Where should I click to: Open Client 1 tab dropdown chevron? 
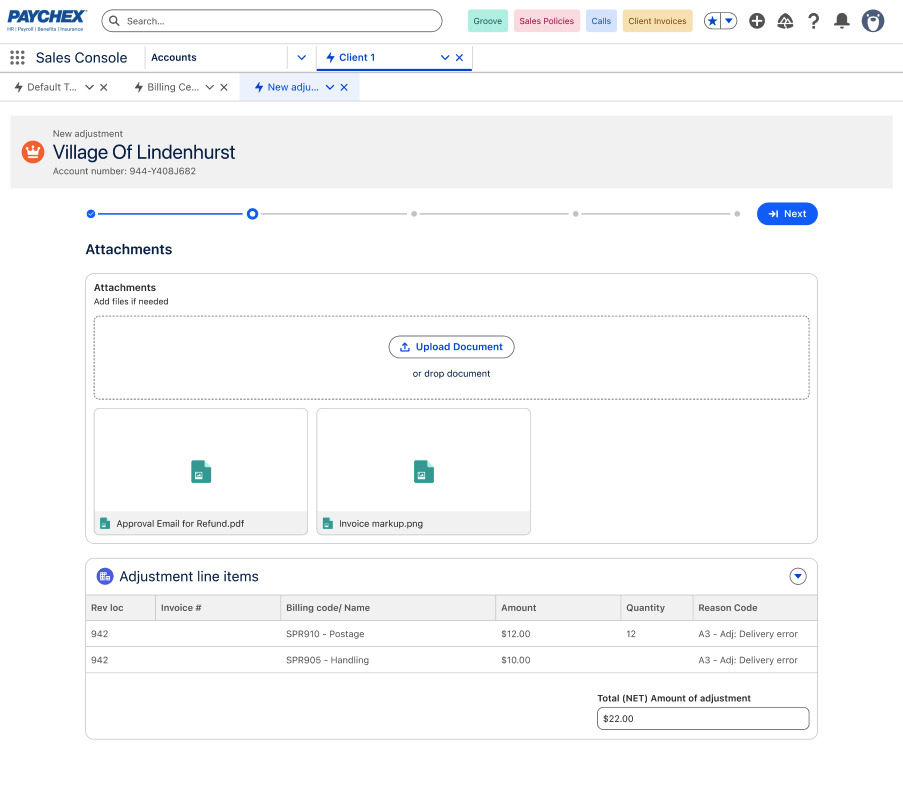point(445,58)
